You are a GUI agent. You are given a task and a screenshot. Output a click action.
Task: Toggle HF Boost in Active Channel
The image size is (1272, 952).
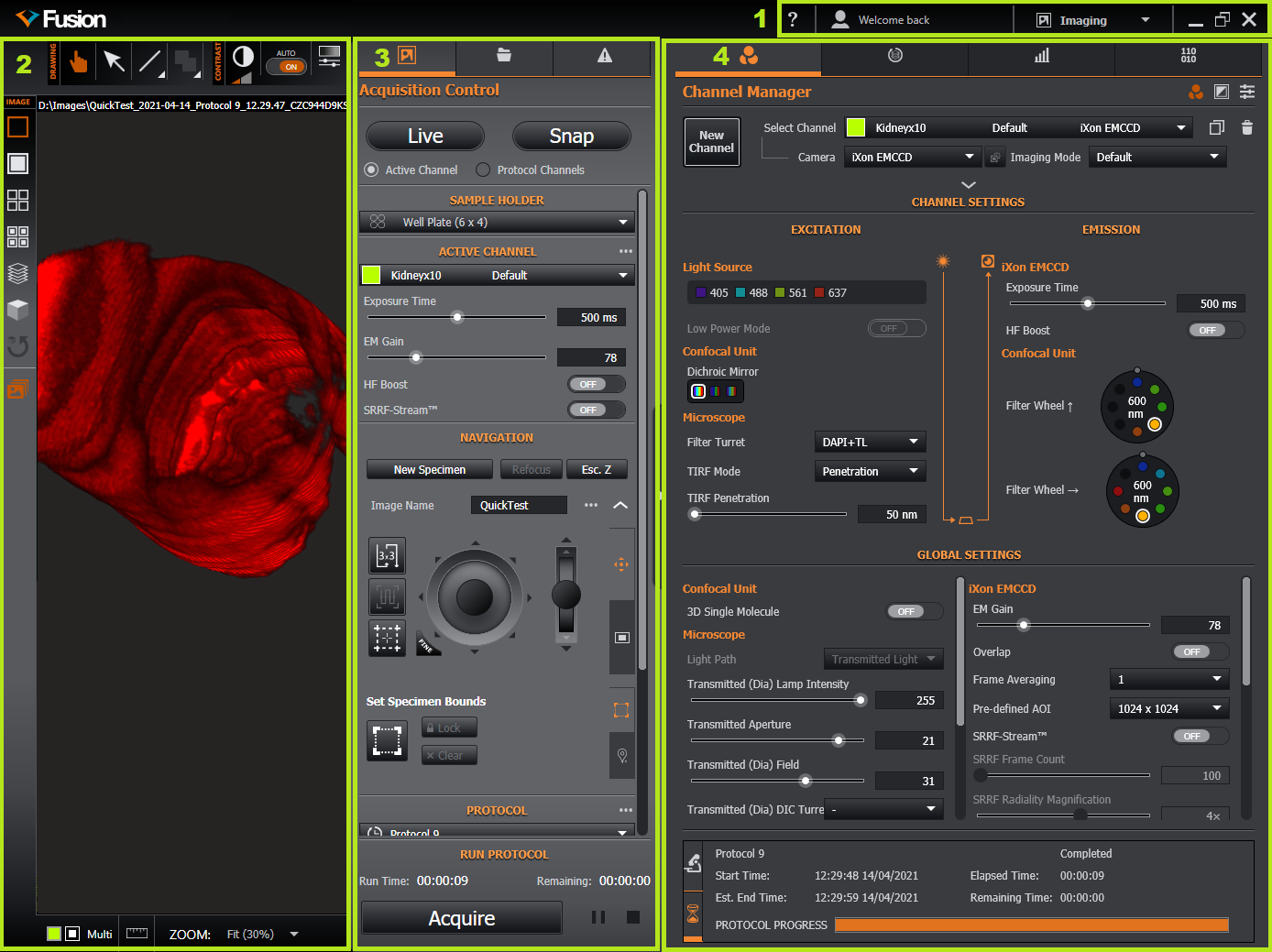[x=596, y=385]
